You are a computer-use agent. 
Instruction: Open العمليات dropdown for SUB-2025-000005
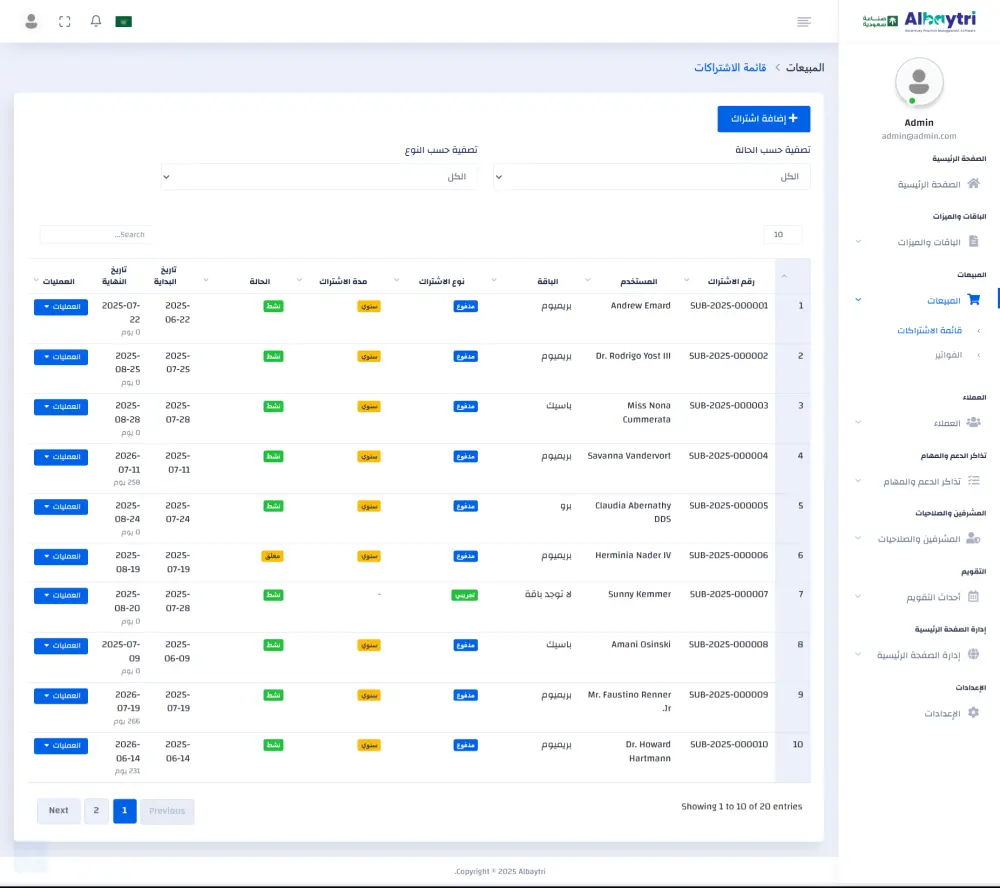point(61,507)
